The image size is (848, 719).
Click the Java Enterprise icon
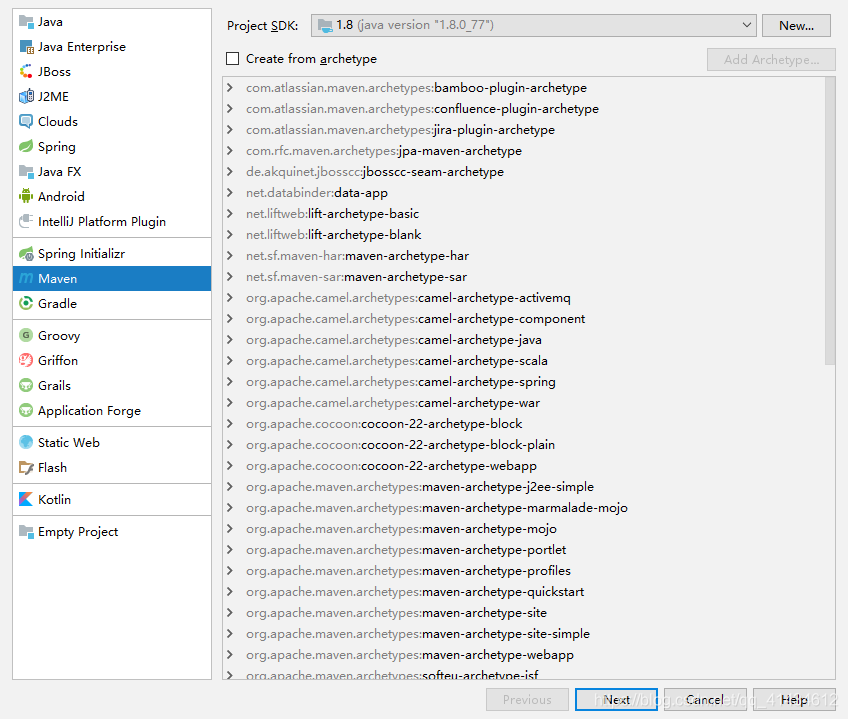tap(26, 47)
